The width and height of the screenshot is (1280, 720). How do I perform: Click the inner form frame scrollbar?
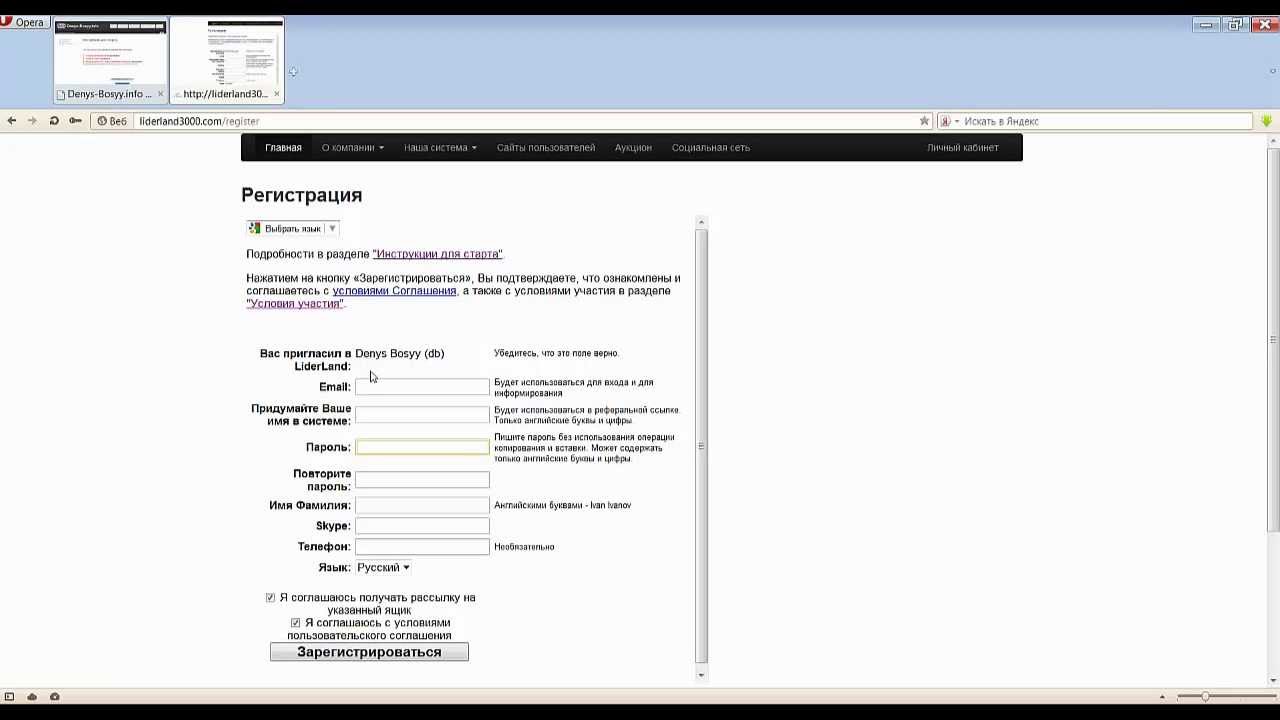(701, 446)
